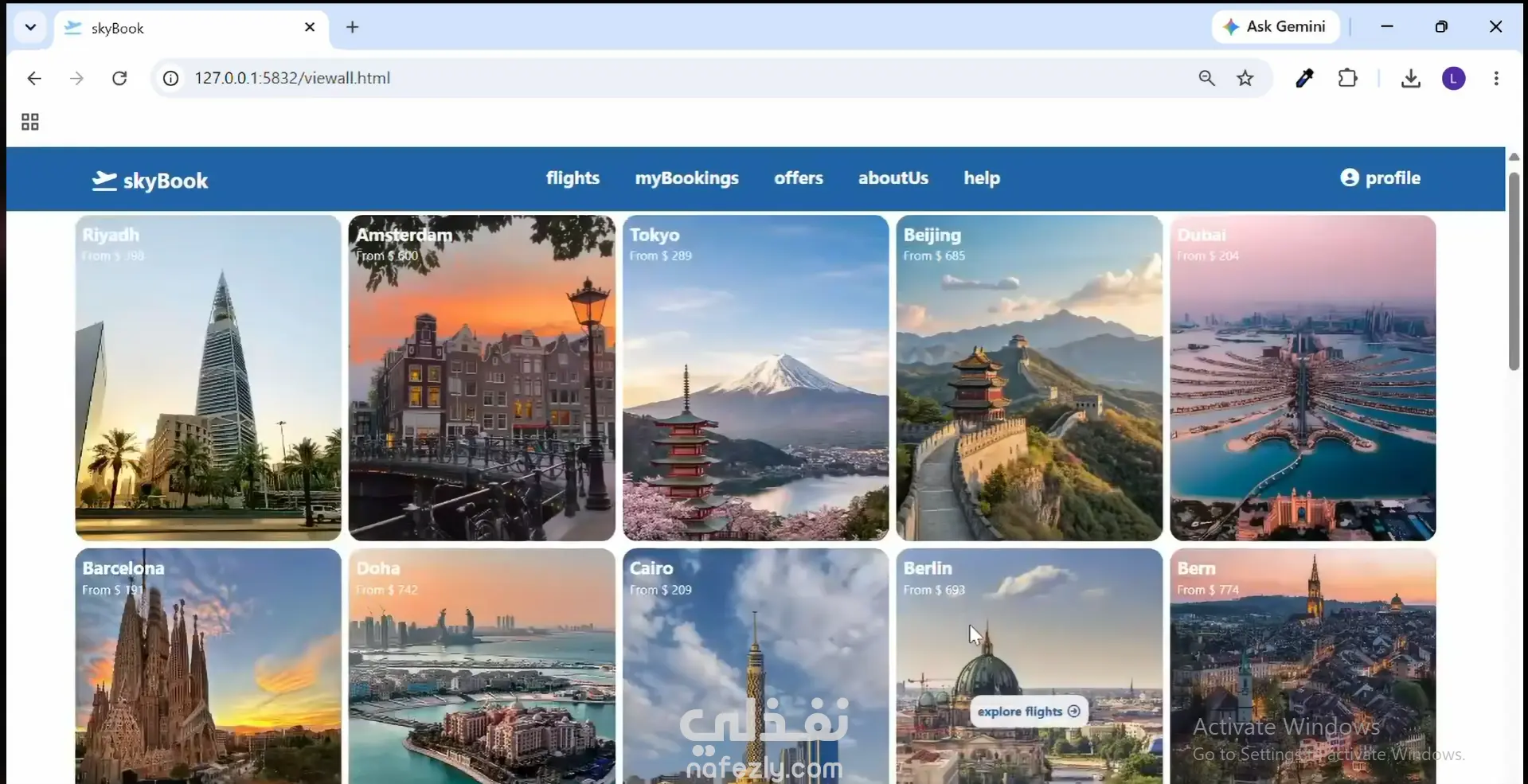This screenshot has height=784, width=1528.
Task: Click the profile user avatar icon
Action: pos(1350,177)
